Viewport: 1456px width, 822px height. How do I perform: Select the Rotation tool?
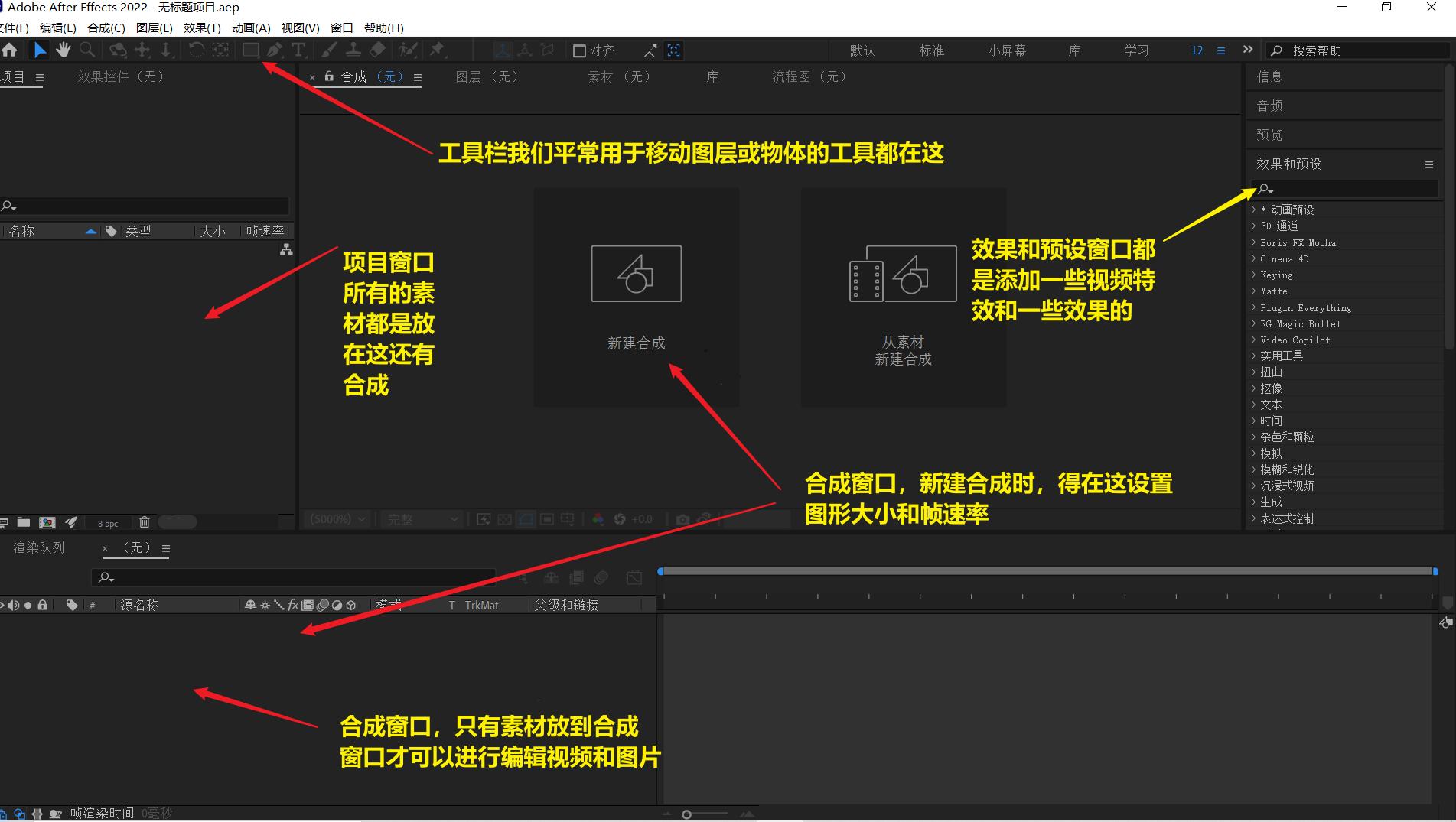click(x=197, y=50)
